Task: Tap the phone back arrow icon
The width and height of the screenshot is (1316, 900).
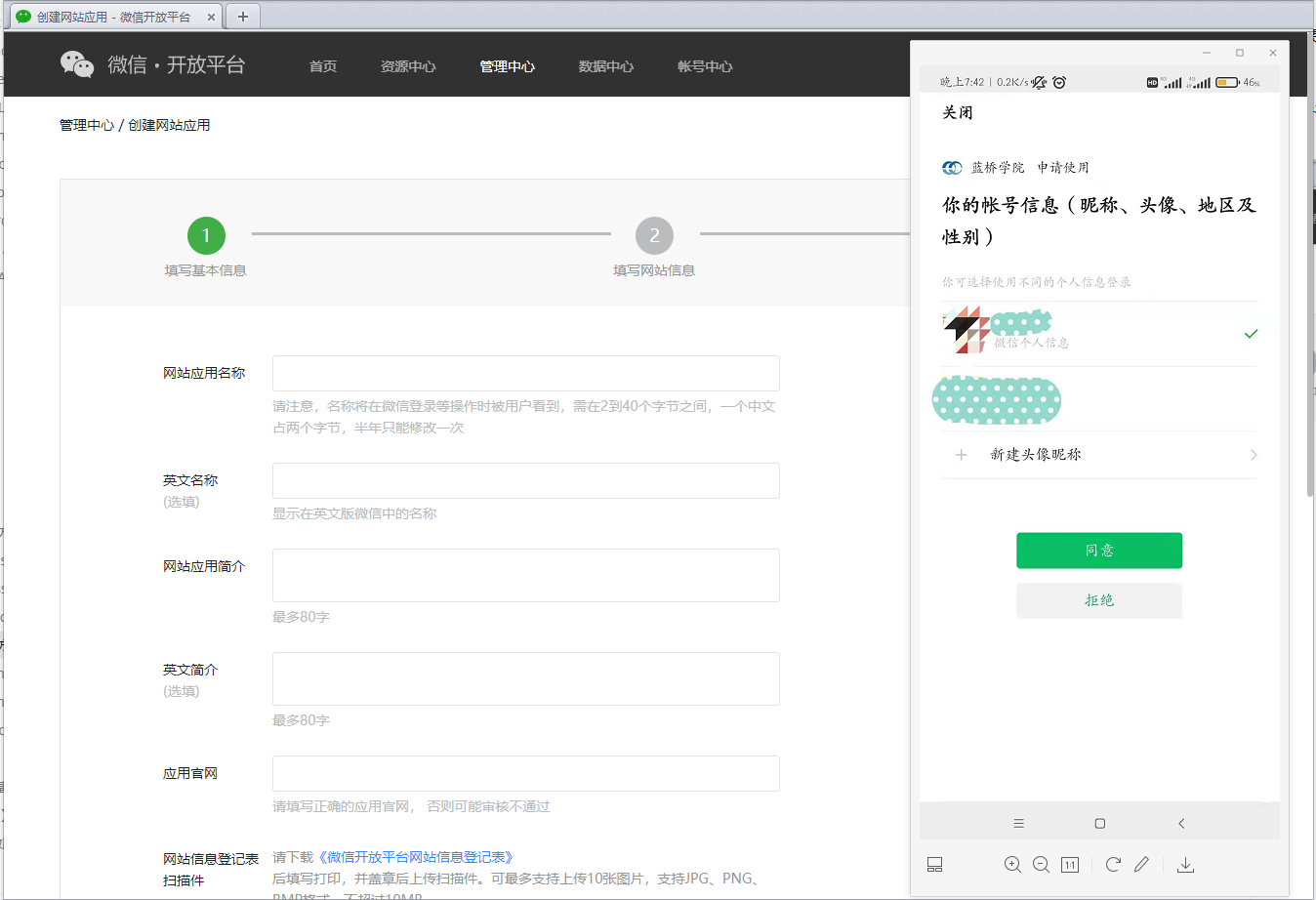Action: click(1181, 824)
